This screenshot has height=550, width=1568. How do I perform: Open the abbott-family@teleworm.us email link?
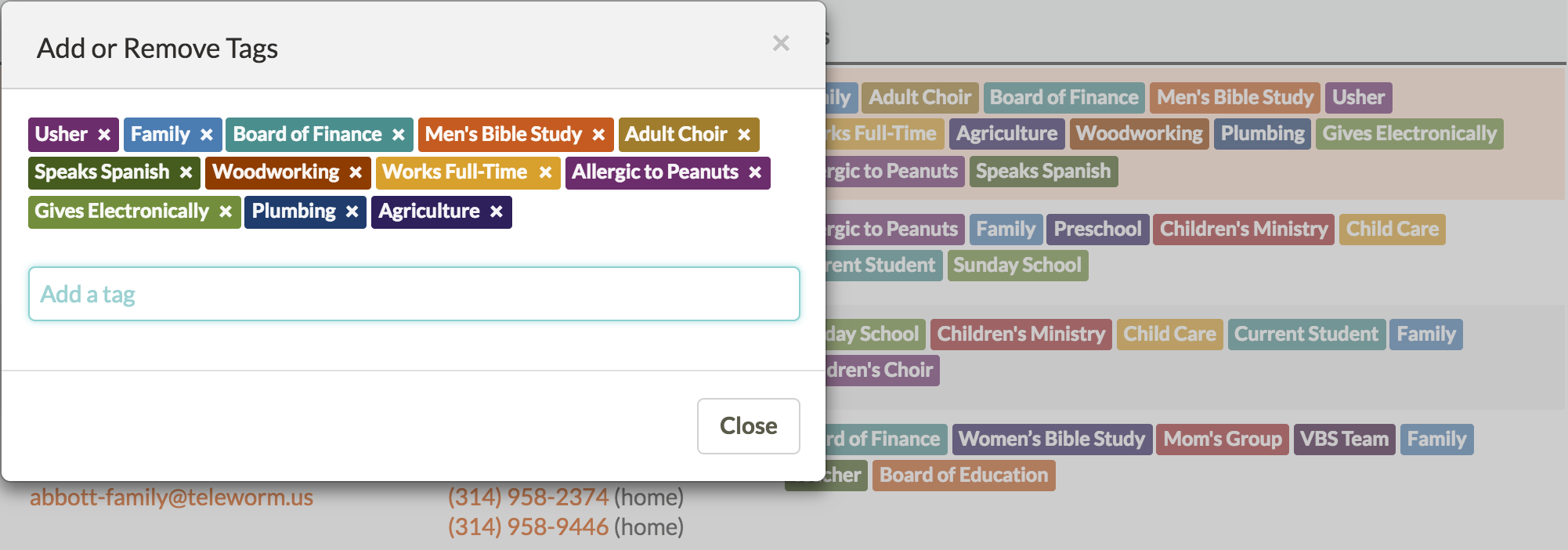click(x=172, y=498)
